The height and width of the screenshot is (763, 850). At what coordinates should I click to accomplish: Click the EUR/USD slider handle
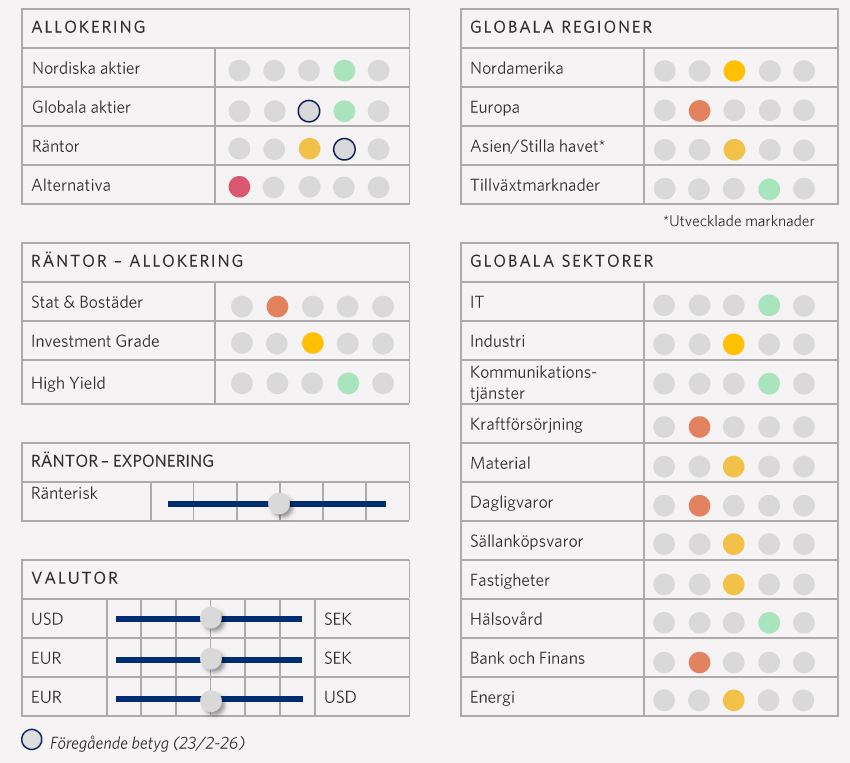coord(211,698)
